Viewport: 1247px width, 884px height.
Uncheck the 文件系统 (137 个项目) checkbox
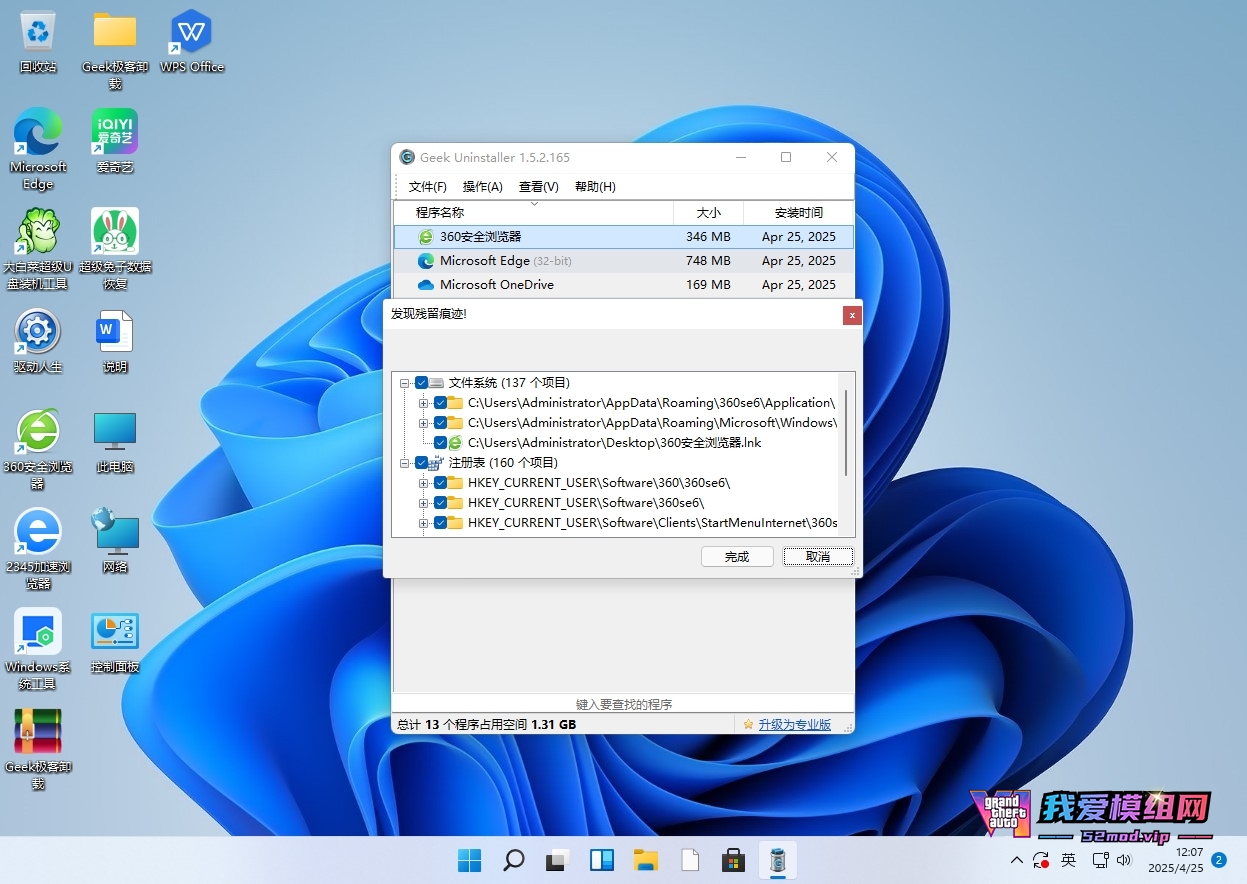421,383
